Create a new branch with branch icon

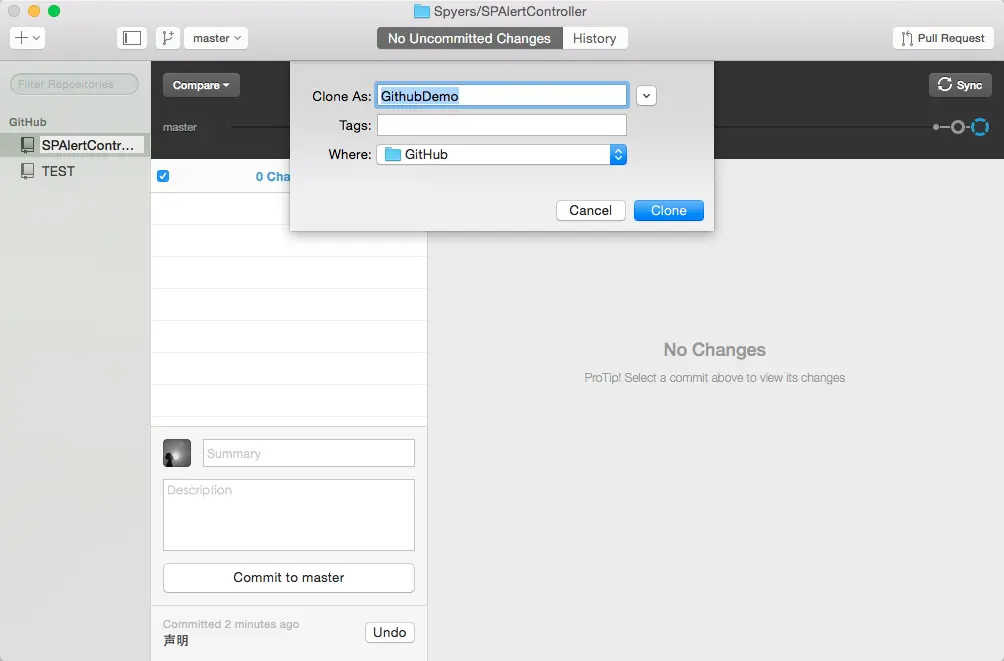(168, 38)
